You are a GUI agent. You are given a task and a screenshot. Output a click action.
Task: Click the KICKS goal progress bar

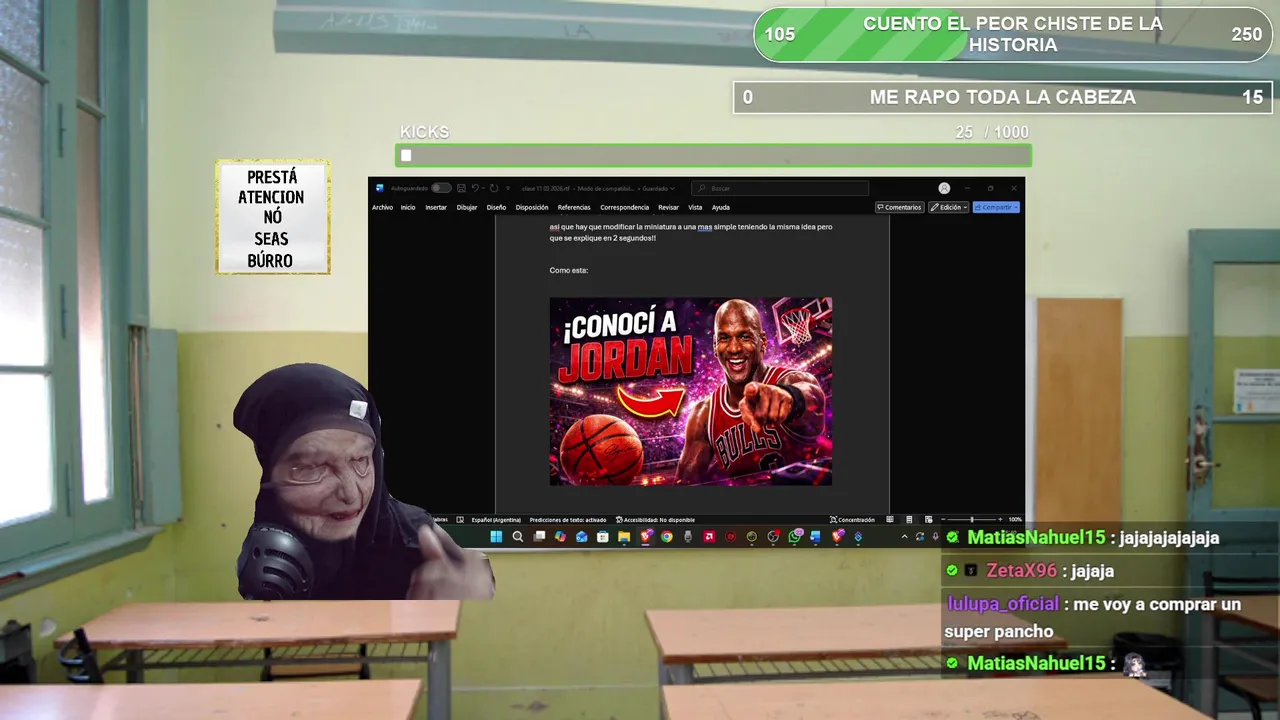713,155
